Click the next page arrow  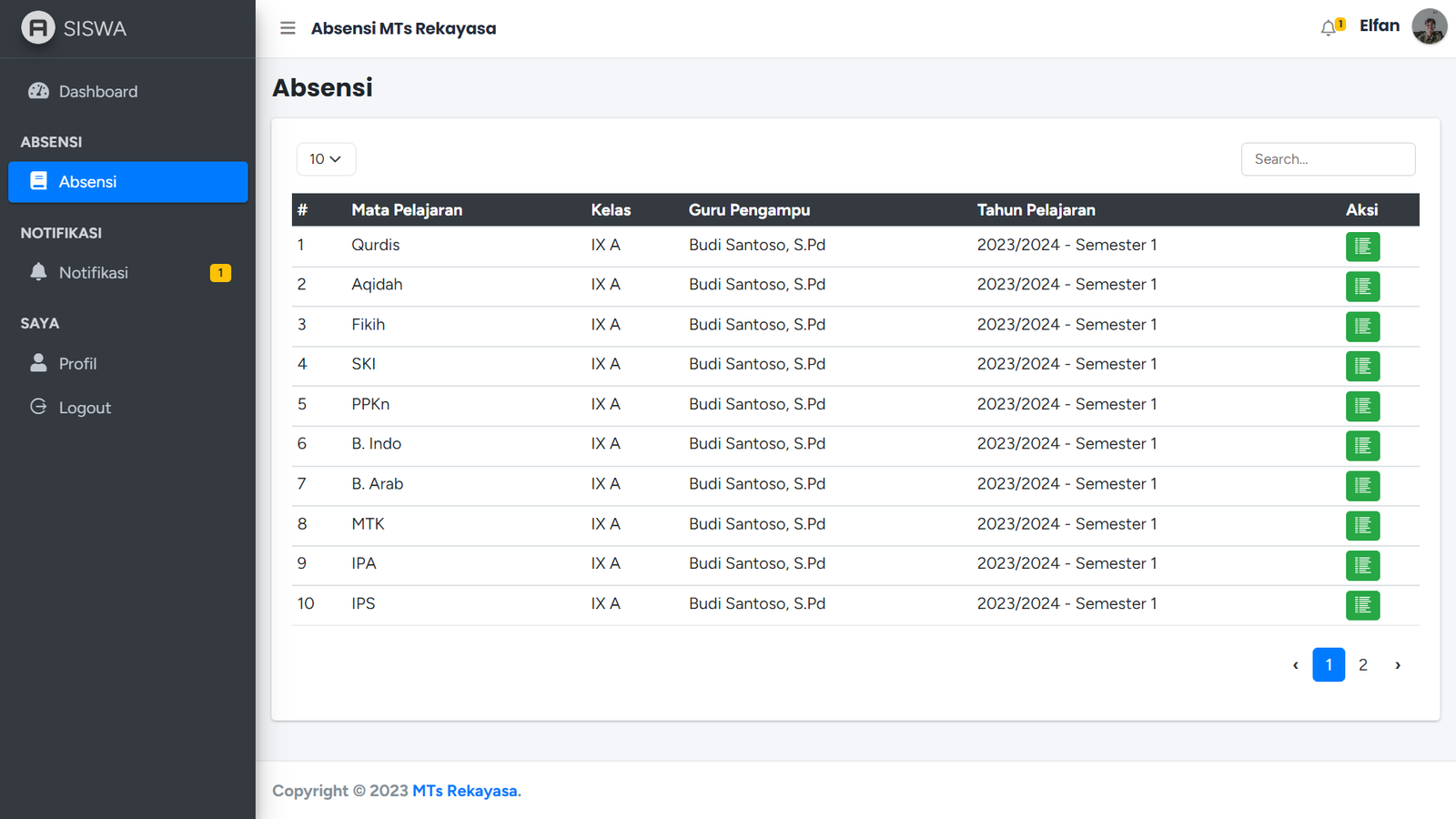click(1398, 665)
